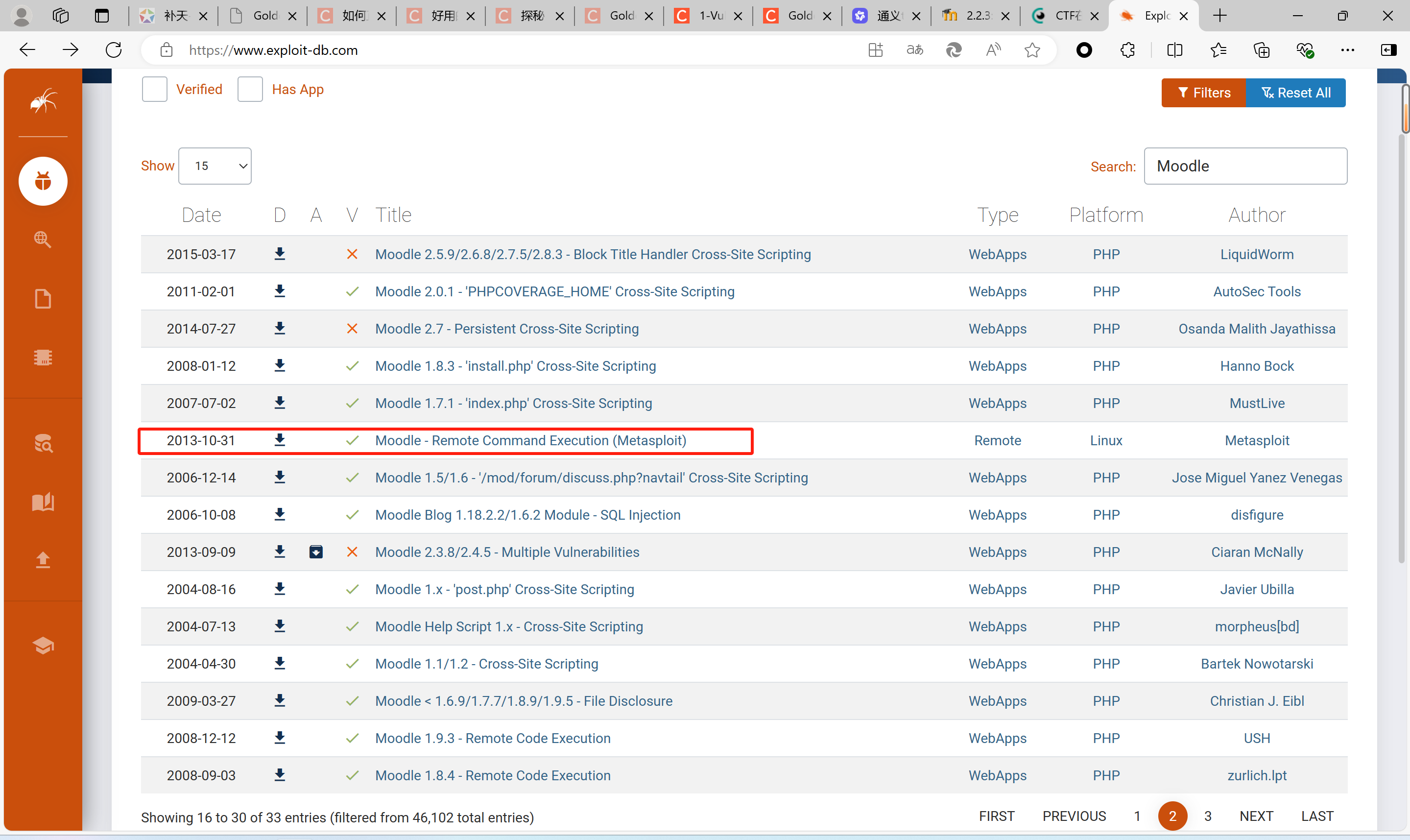Click the Search input containing Moodle
Viewport: 1410px width, 840px height.
point(1245,166)
